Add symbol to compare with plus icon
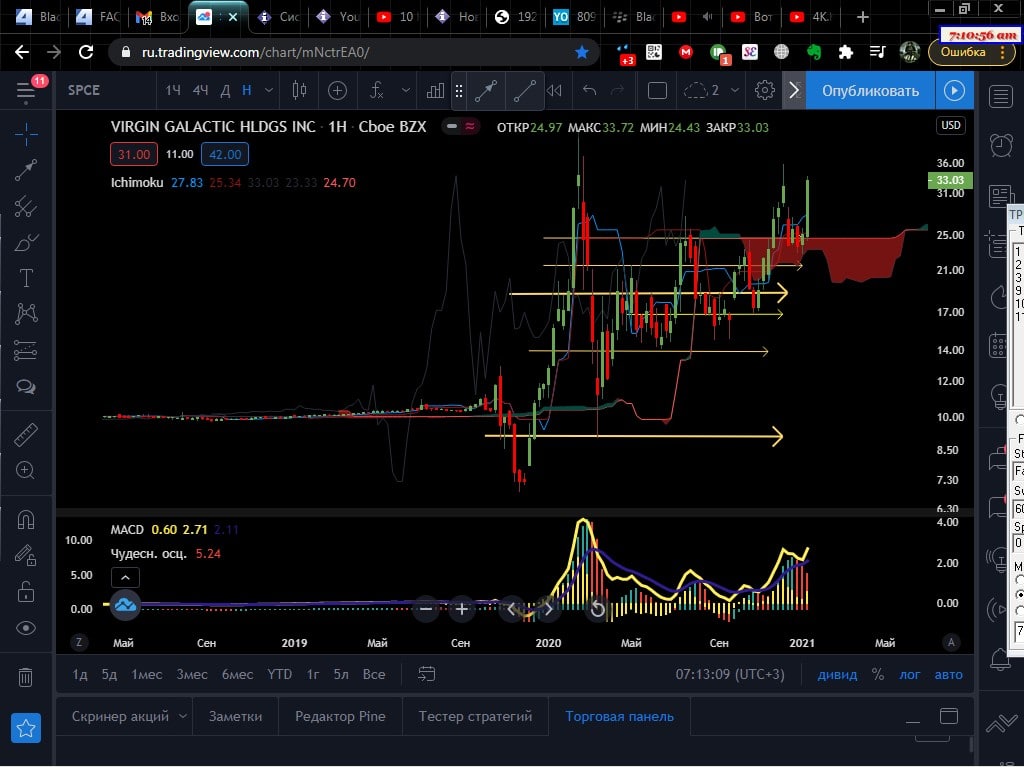Viewport: 1024px width, 768px height. [x=337, y=91]
